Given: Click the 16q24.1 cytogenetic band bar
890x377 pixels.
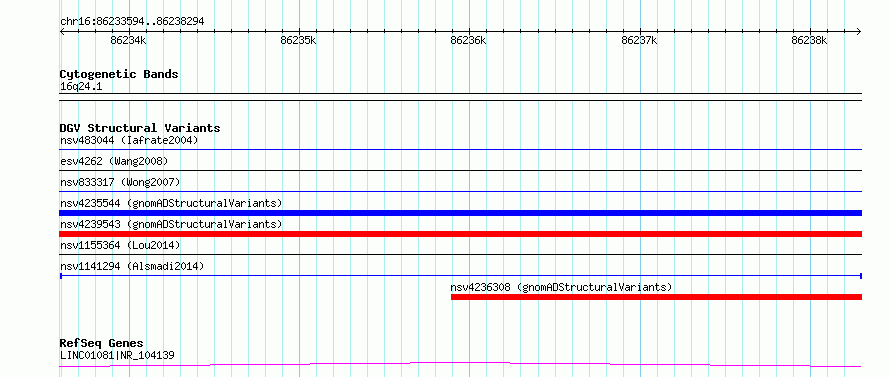Looking at the screenshot, I should [461, 97].
